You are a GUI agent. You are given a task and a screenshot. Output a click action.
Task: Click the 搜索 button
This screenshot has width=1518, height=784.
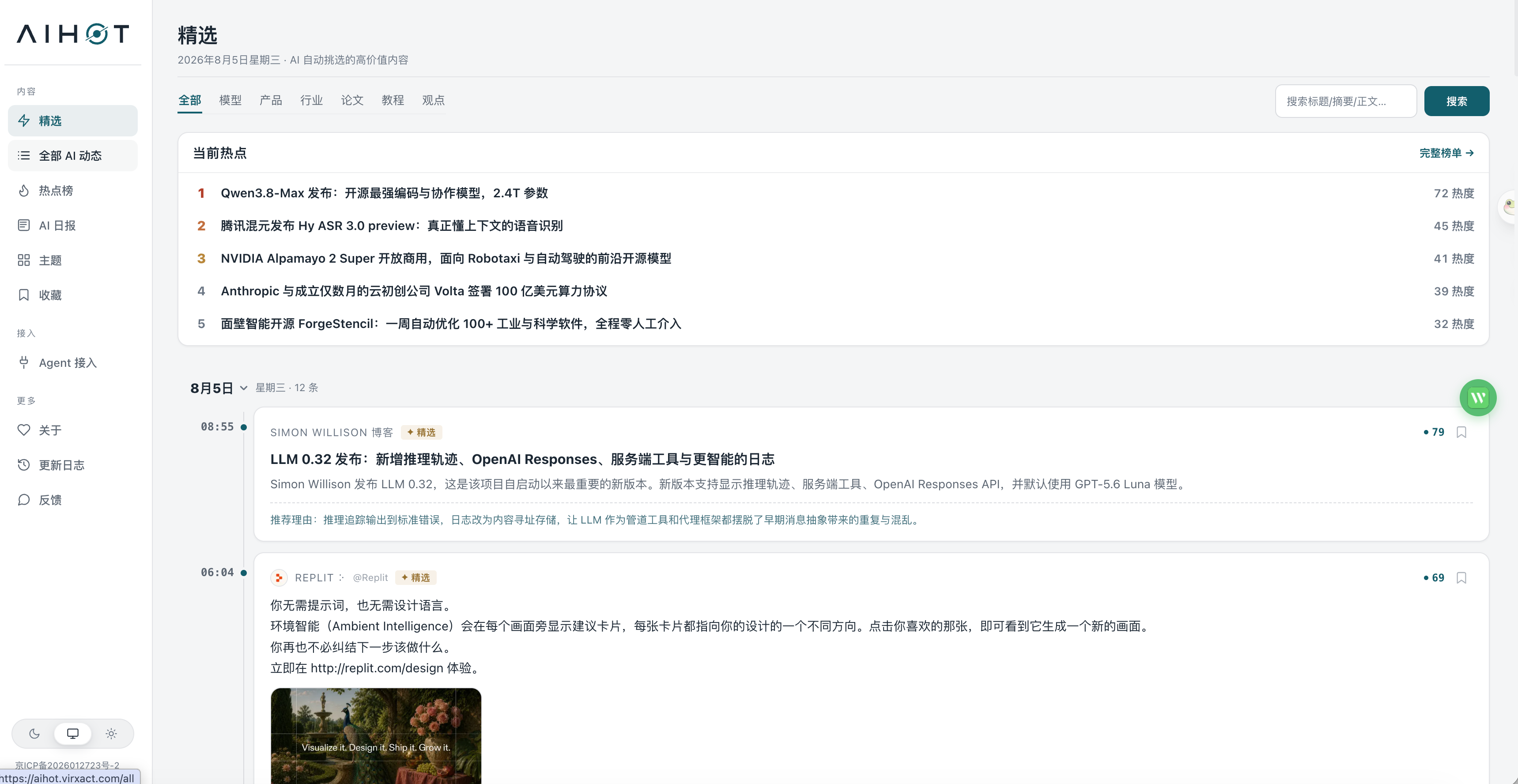click(x=1457, y=102)
